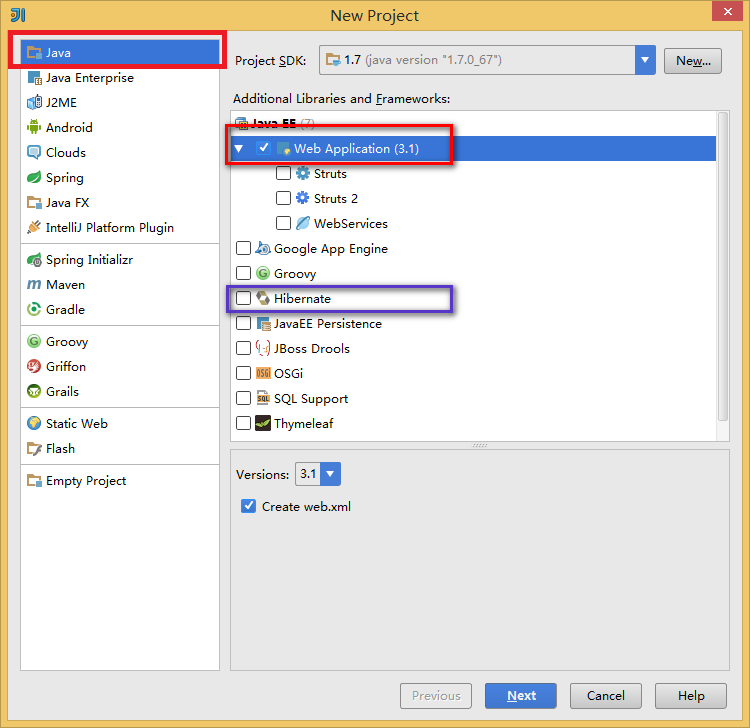Screen dimensions: 750x728
Task: Check the Groovy framework checkbox
Action: coord(243,273)
